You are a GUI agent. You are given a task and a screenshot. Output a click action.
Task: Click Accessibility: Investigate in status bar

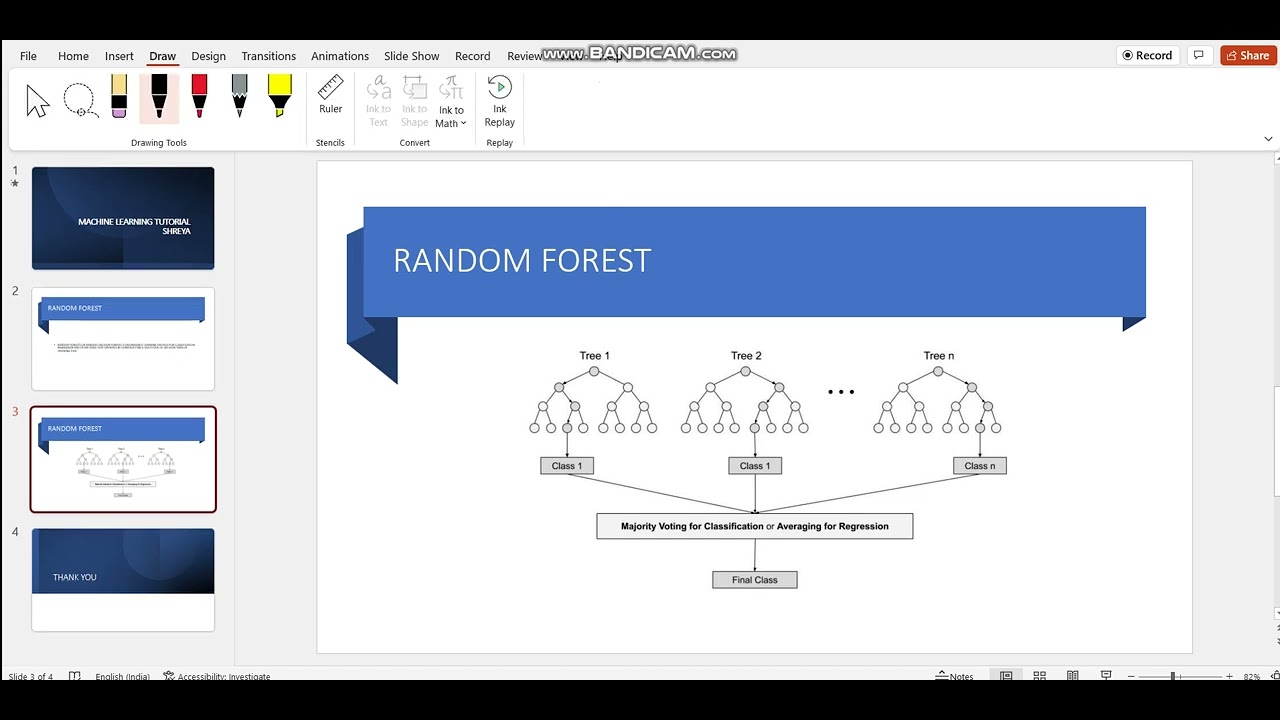click(217, 676)
